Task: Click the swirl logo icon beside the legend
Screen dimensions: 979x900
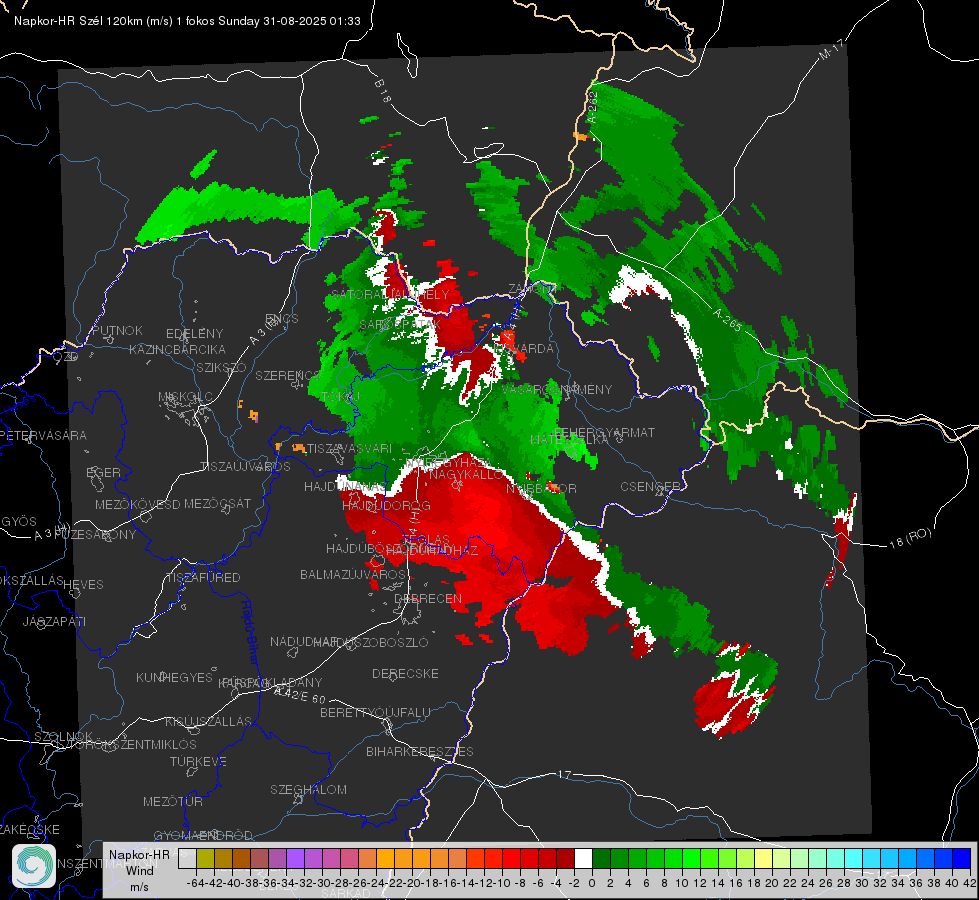Action: coord(34,866)
